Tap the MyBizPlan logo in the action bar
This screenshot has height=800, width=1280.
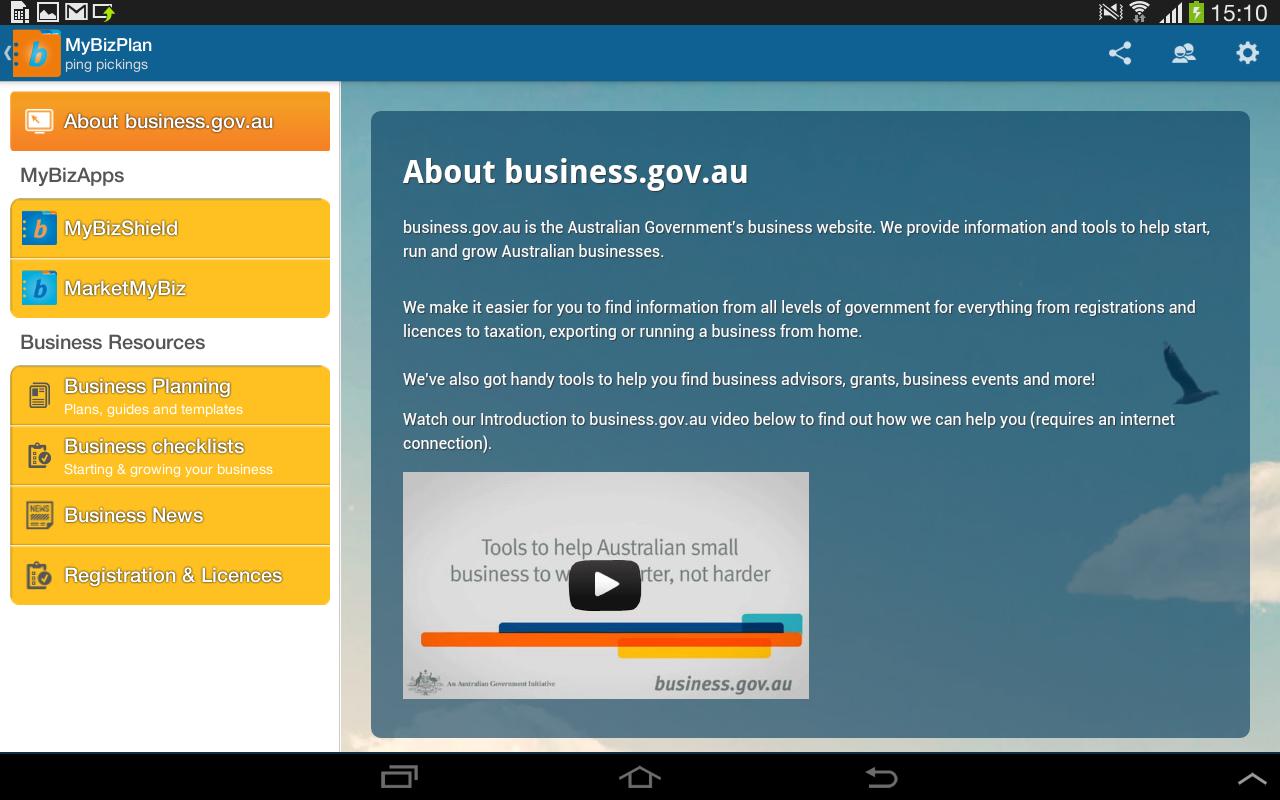37,52
